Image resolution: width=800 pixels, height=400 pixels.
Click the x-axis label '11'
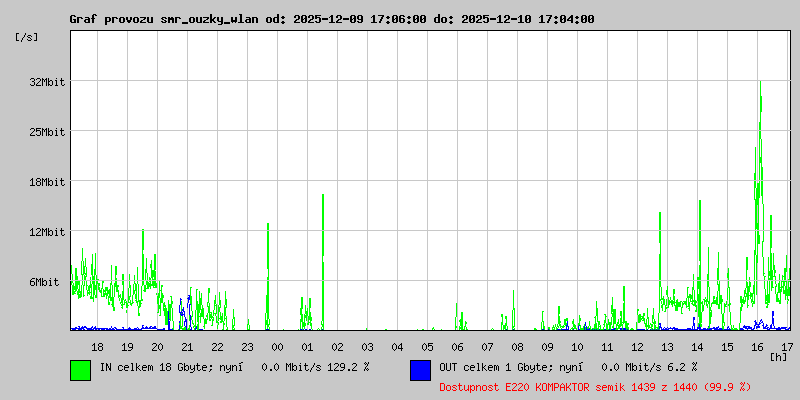tap(607, 347)
